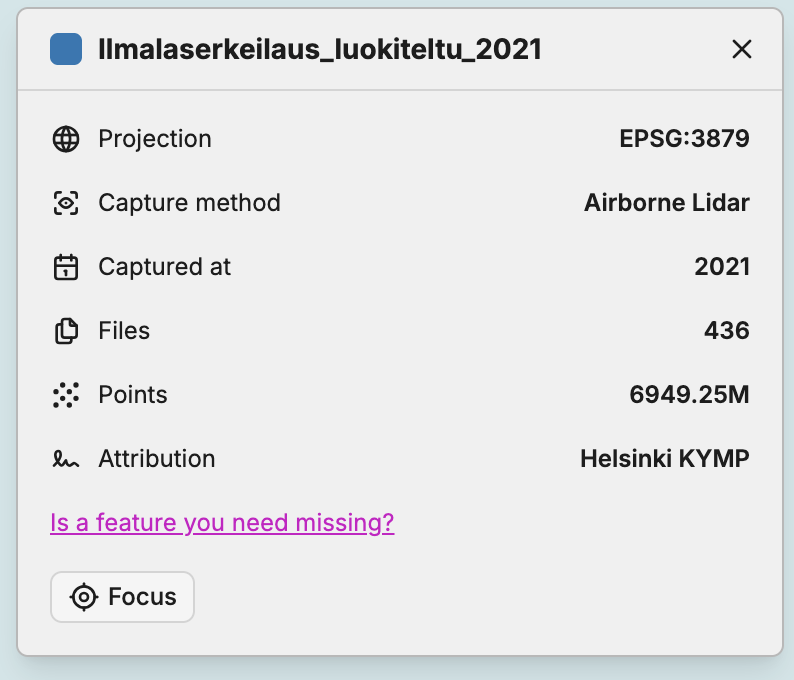Click the 2021 capture year value
The image size is (794, 680).
coord(721,267)
